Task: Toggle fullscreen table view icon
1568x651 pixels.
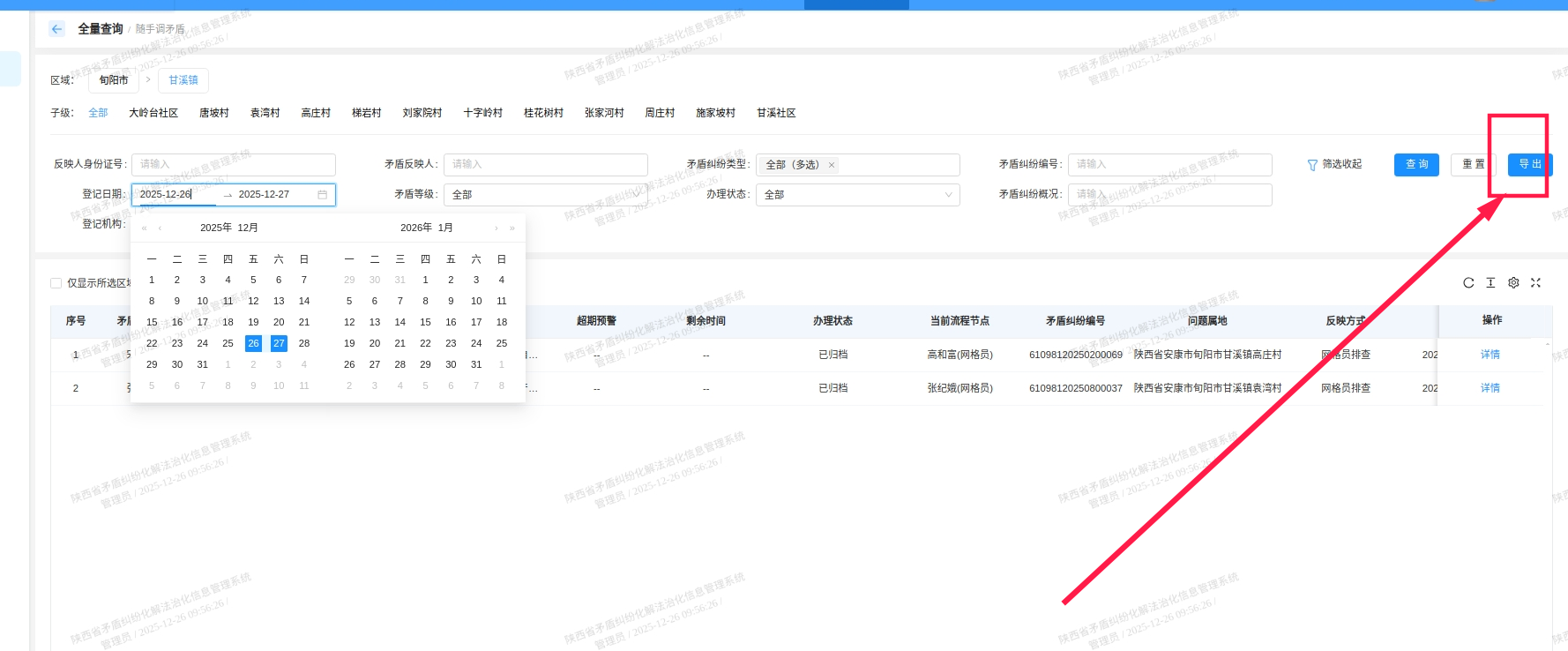Action: [1535, 283]
